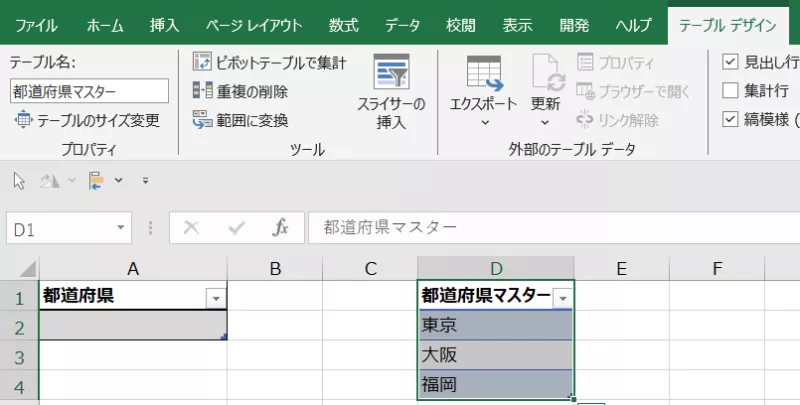Click the エクスポート table icon
800x405 pixels.
(x=484, y=73)
